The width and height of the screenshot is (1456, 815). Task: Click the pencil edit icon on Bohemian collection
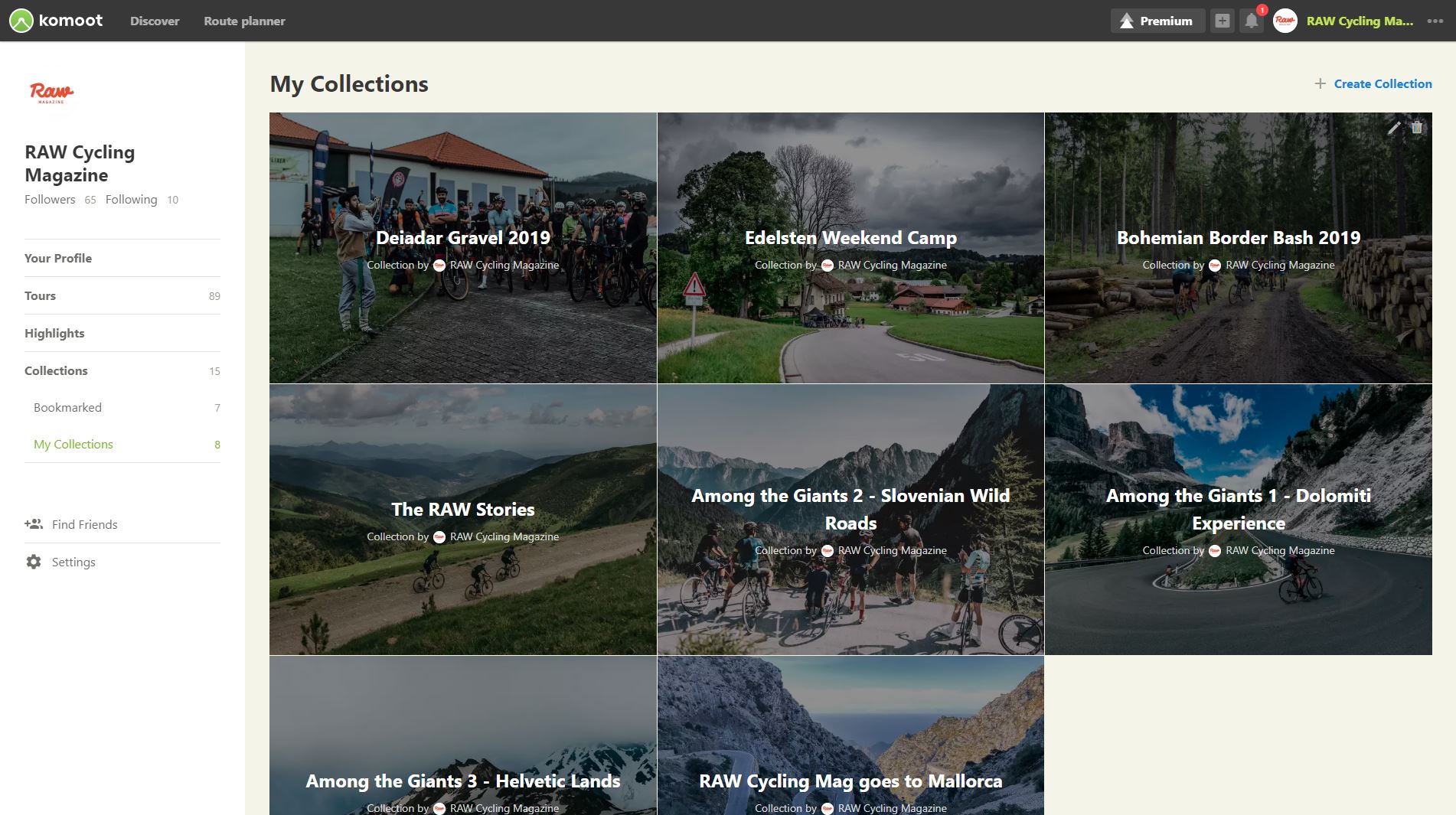[x=1393, y=128]
